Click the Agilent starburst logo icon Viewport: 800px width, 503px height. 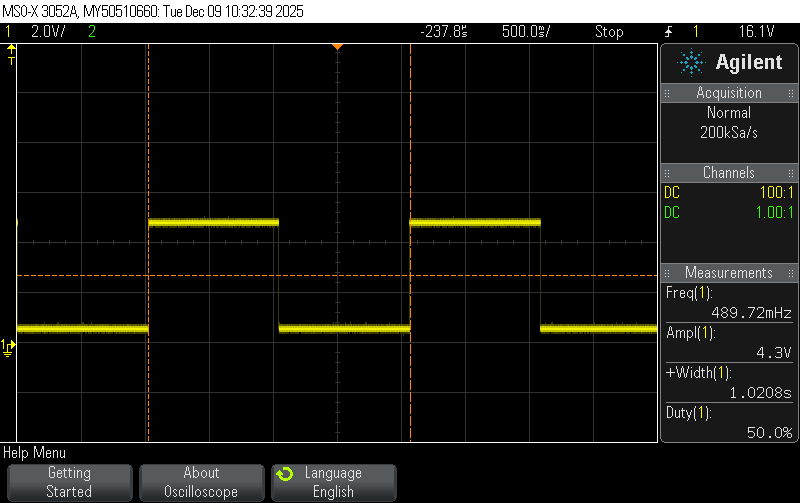coord(691,62)
